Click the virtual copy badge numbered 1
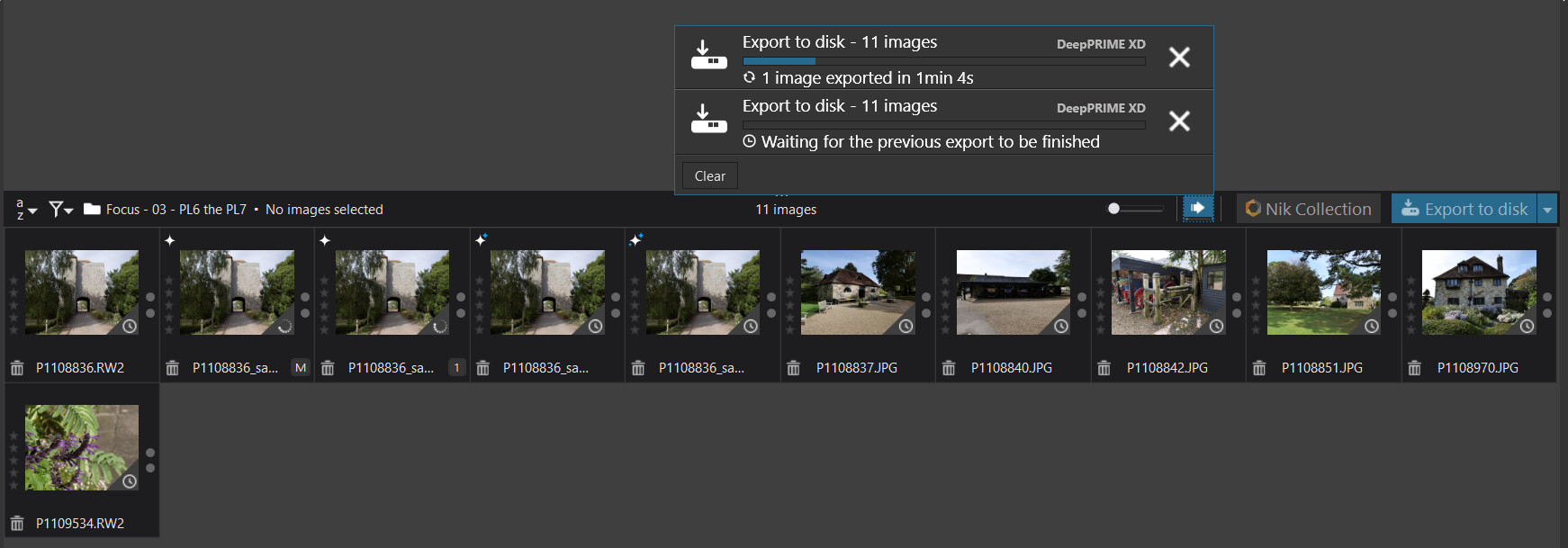The image size is (1568, 548). pos(456,367)
